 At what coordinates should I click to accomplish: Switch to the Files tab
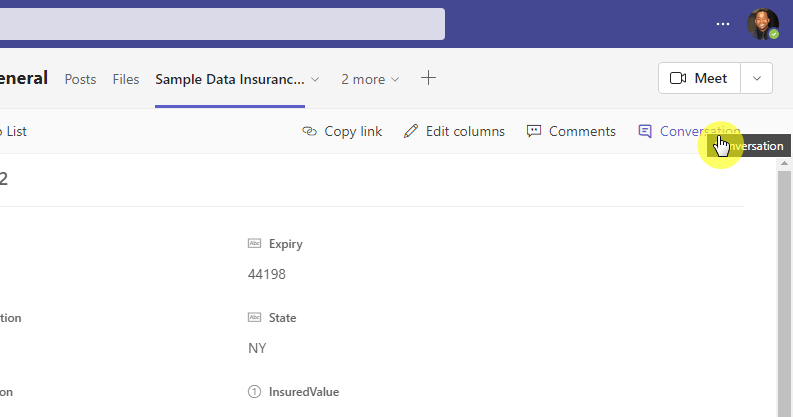pyautogui.click(x=126, y=79)
